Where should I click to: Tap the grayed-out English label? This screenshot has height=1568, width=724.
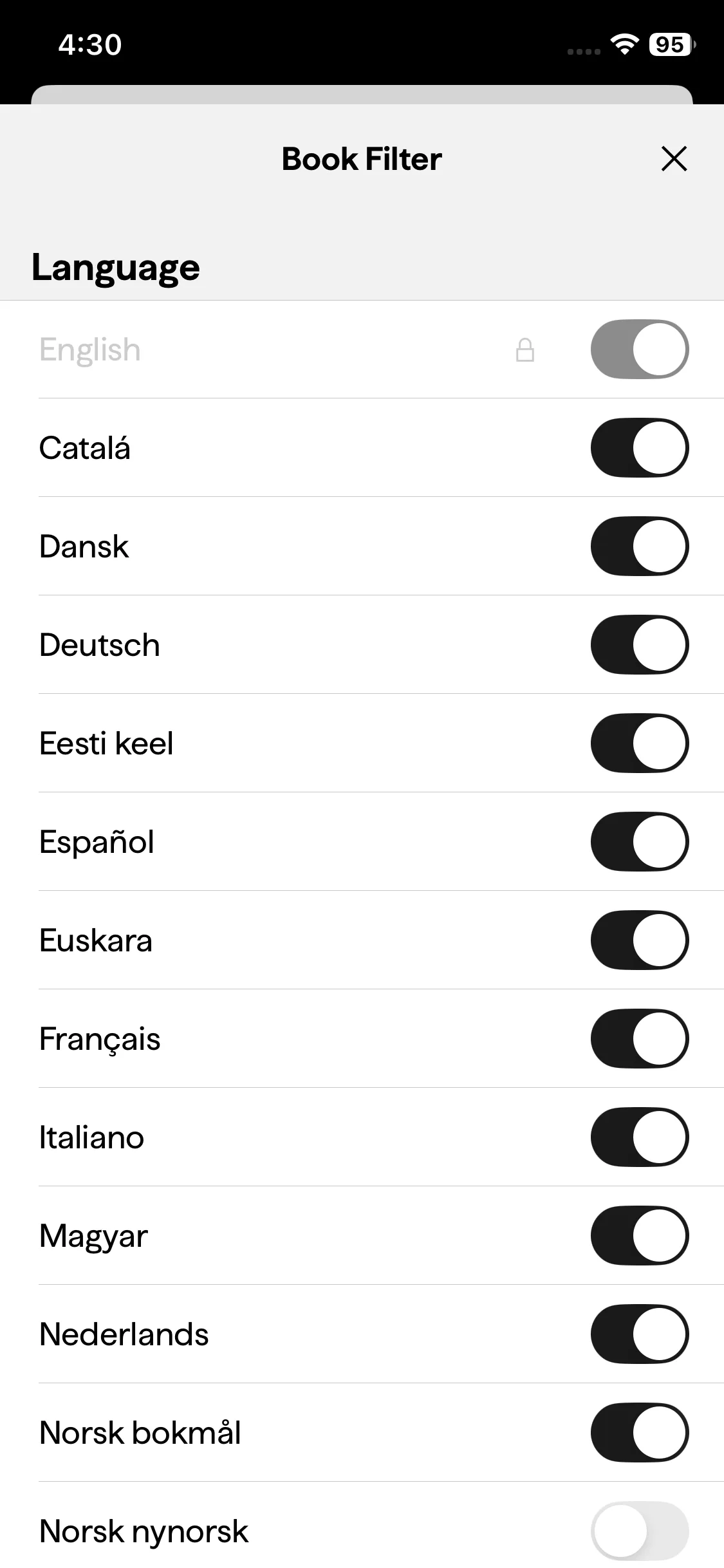click(90, 350)
